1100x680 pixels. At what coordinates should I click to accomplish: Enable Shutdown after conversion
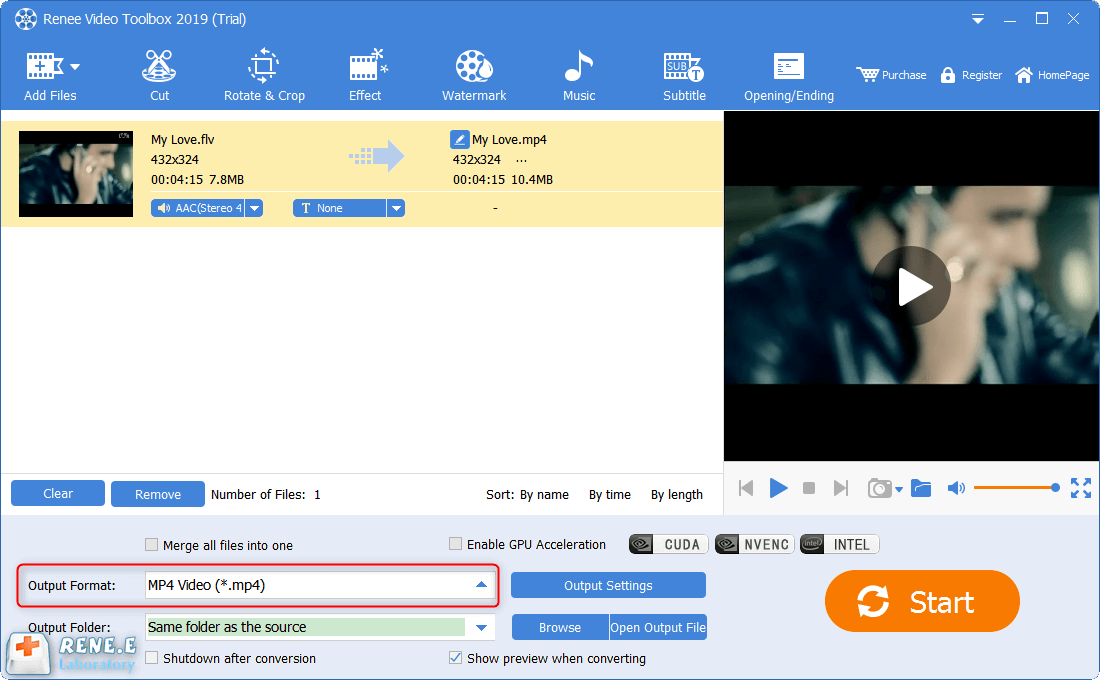(x=151, y=658)
